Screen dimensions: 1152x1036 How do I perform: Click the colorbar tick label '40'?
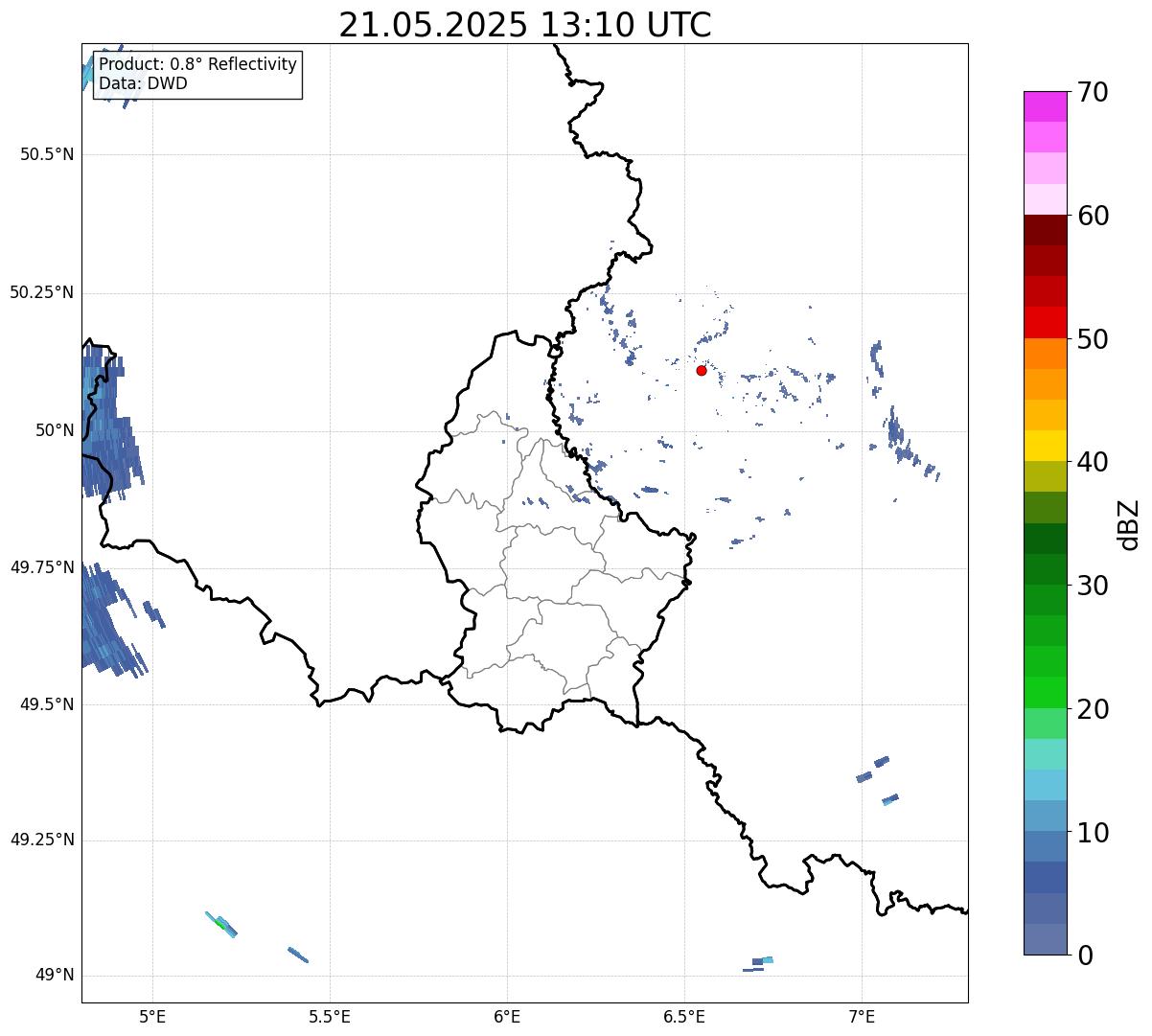point(1093,462)
